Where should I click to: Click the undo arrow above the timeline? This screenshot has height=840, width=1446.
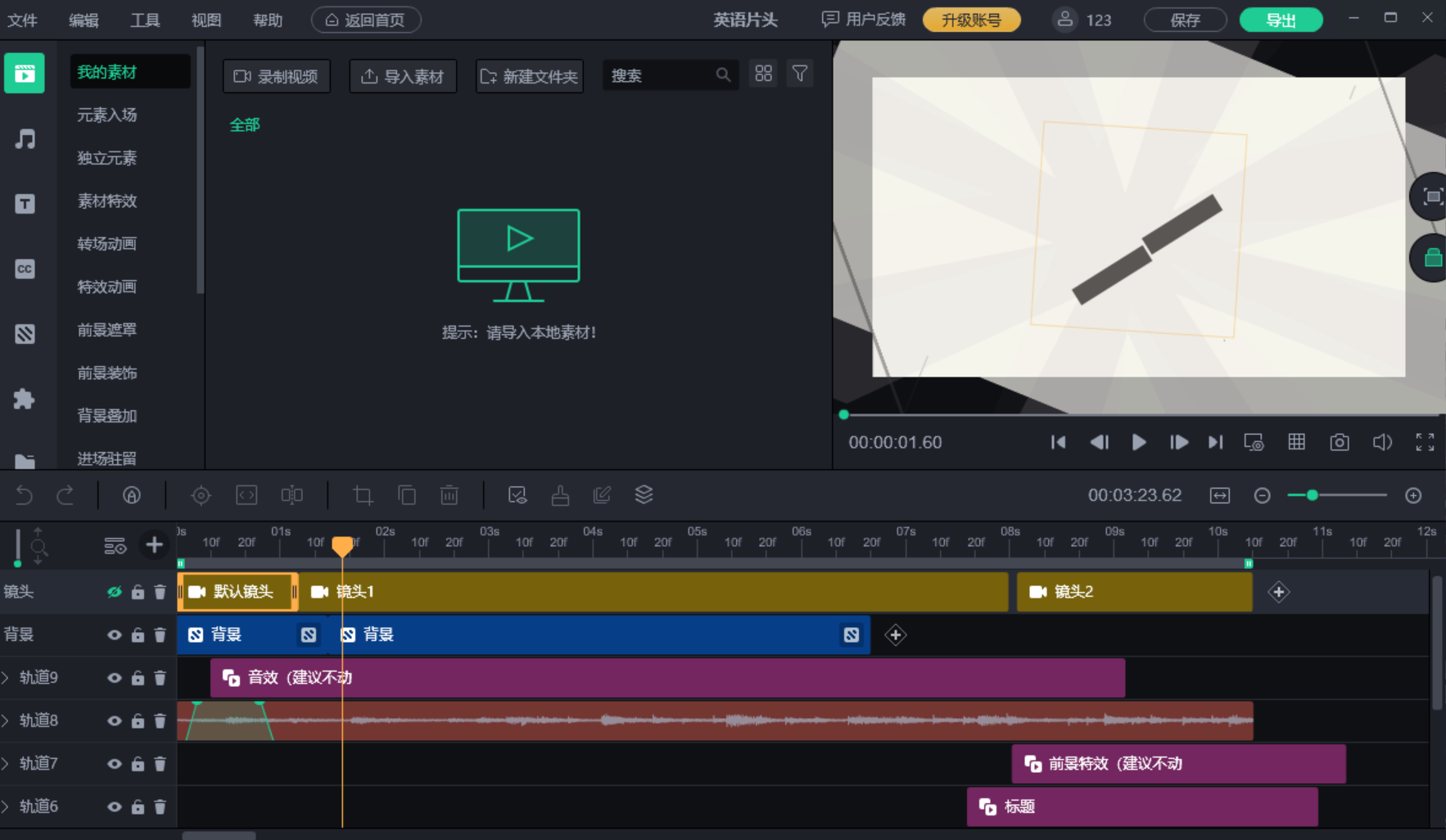(x=23, y=495)
